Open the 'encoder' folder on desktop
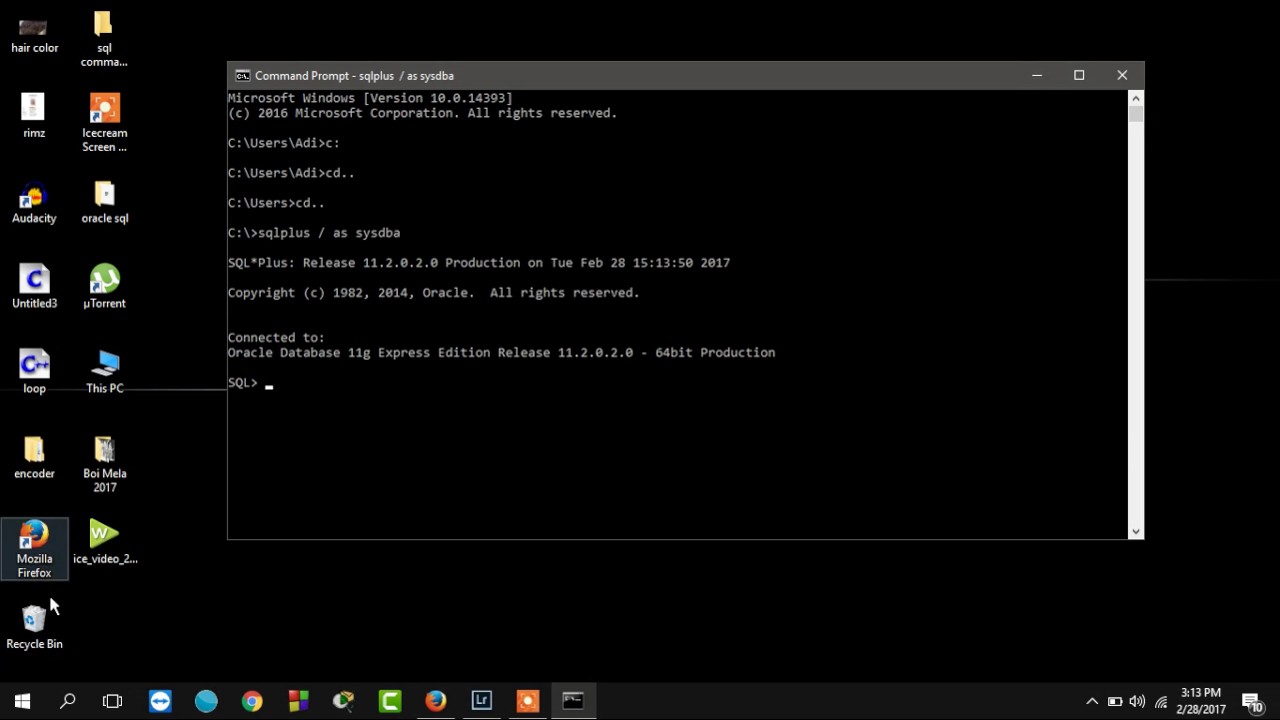The image size is (1280, 720). (x=34, y=458)
